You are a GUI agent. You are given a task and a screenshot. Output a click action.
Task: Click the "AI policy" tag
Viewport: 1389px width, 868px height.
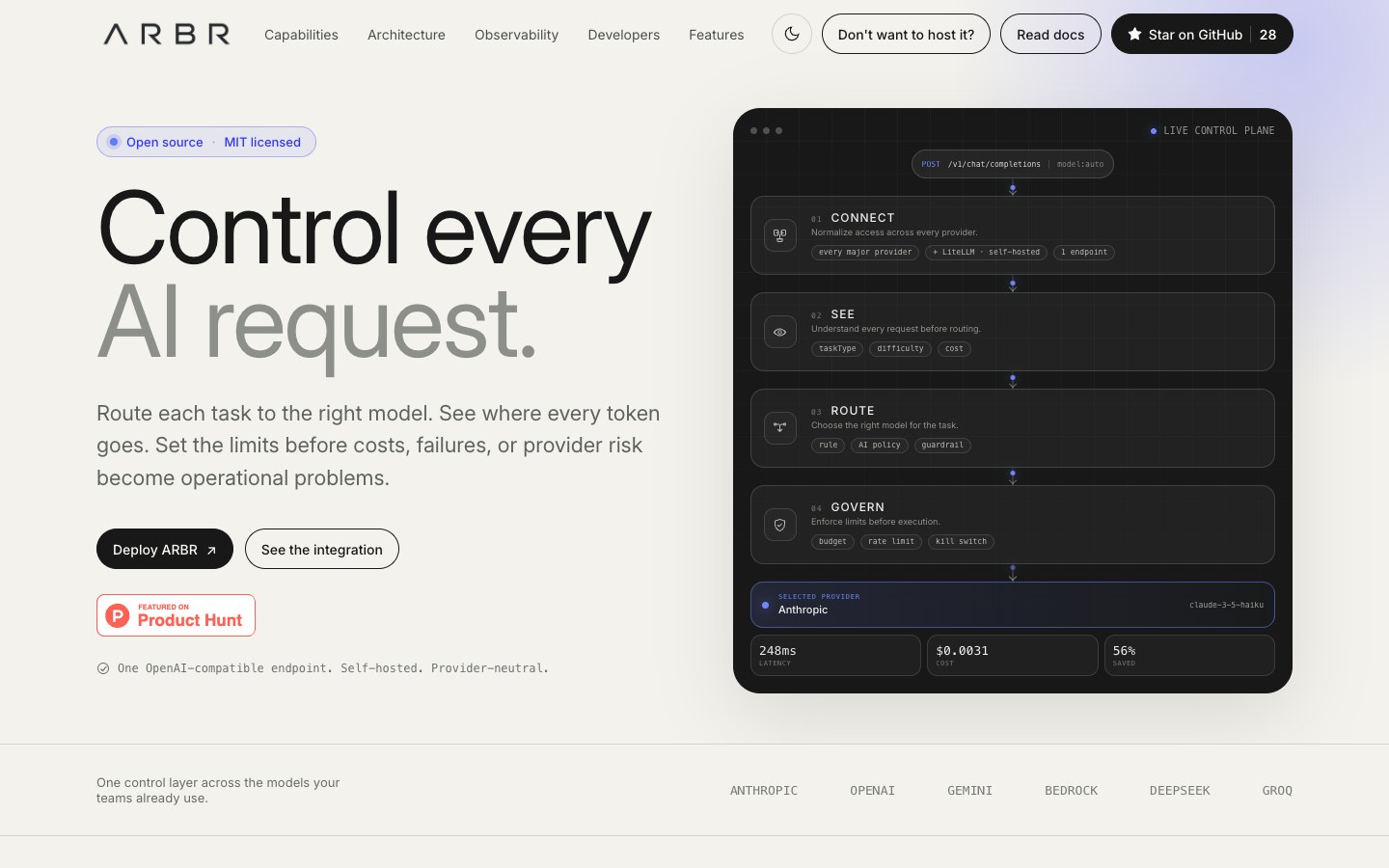(880, 446)
